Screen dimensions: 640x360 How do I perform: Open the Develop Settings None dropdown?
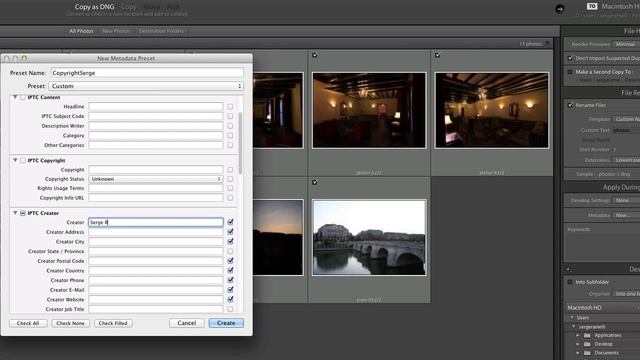tap(626, 200)
